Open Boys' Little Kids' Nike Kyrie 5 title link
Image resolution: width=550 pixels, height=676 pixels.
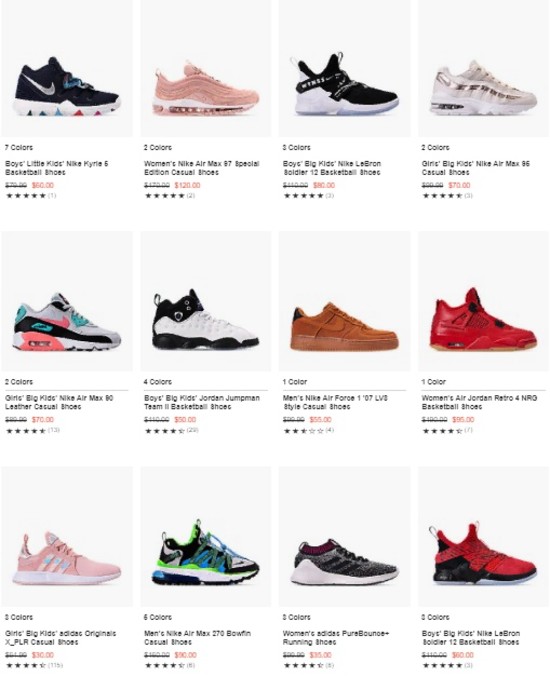click(x=56, y=168)
